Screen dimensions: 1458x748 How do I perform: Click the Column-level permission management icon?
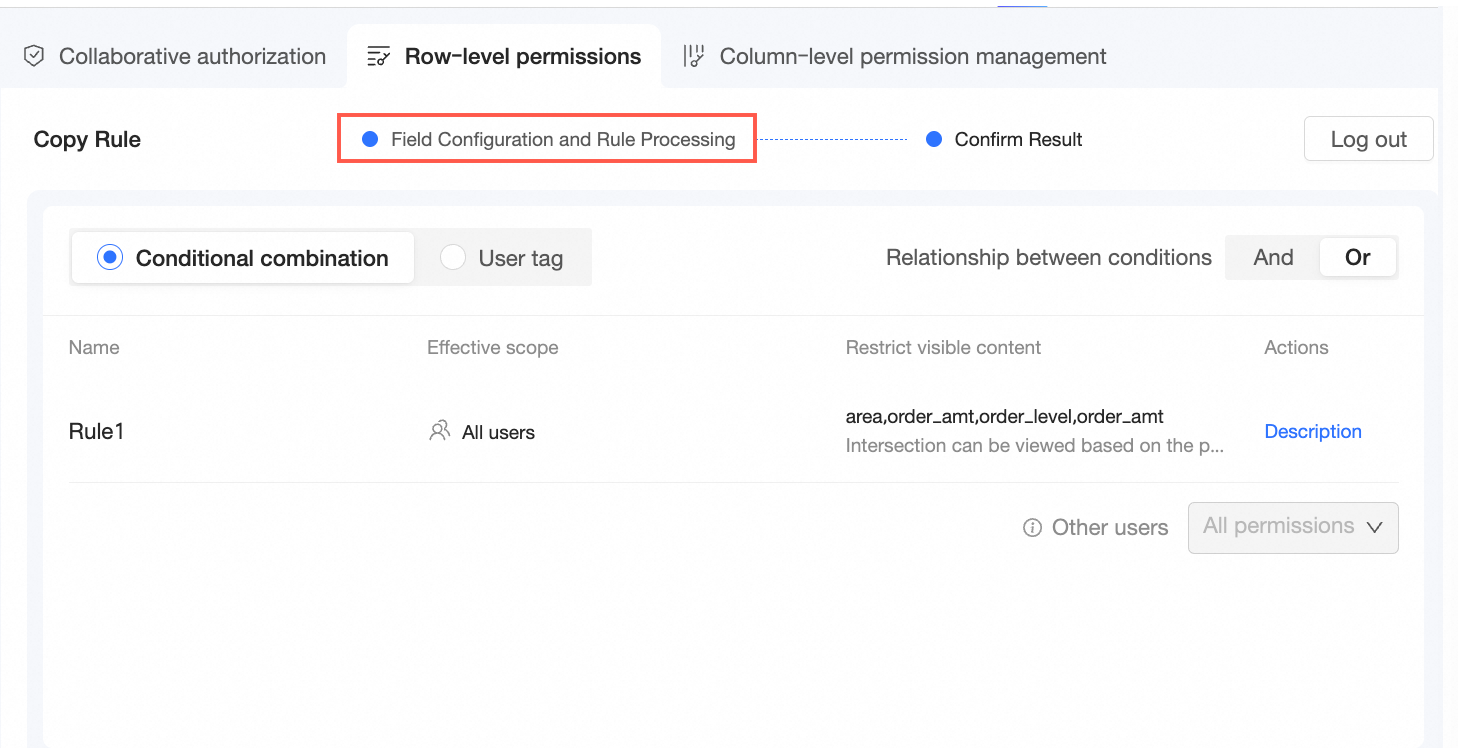(x=694, y=57)
